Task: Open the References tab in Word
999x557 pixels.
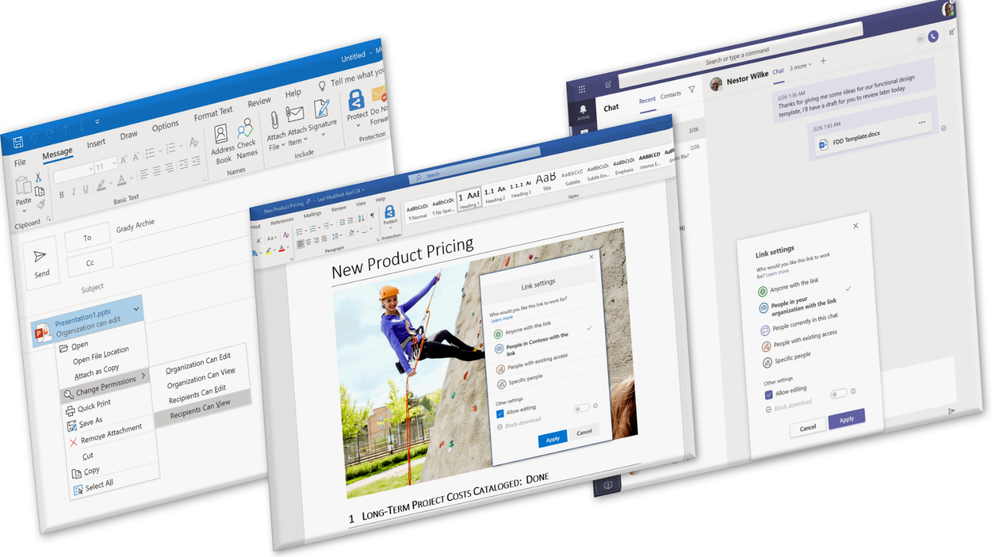Action: [x=282, y=221]
